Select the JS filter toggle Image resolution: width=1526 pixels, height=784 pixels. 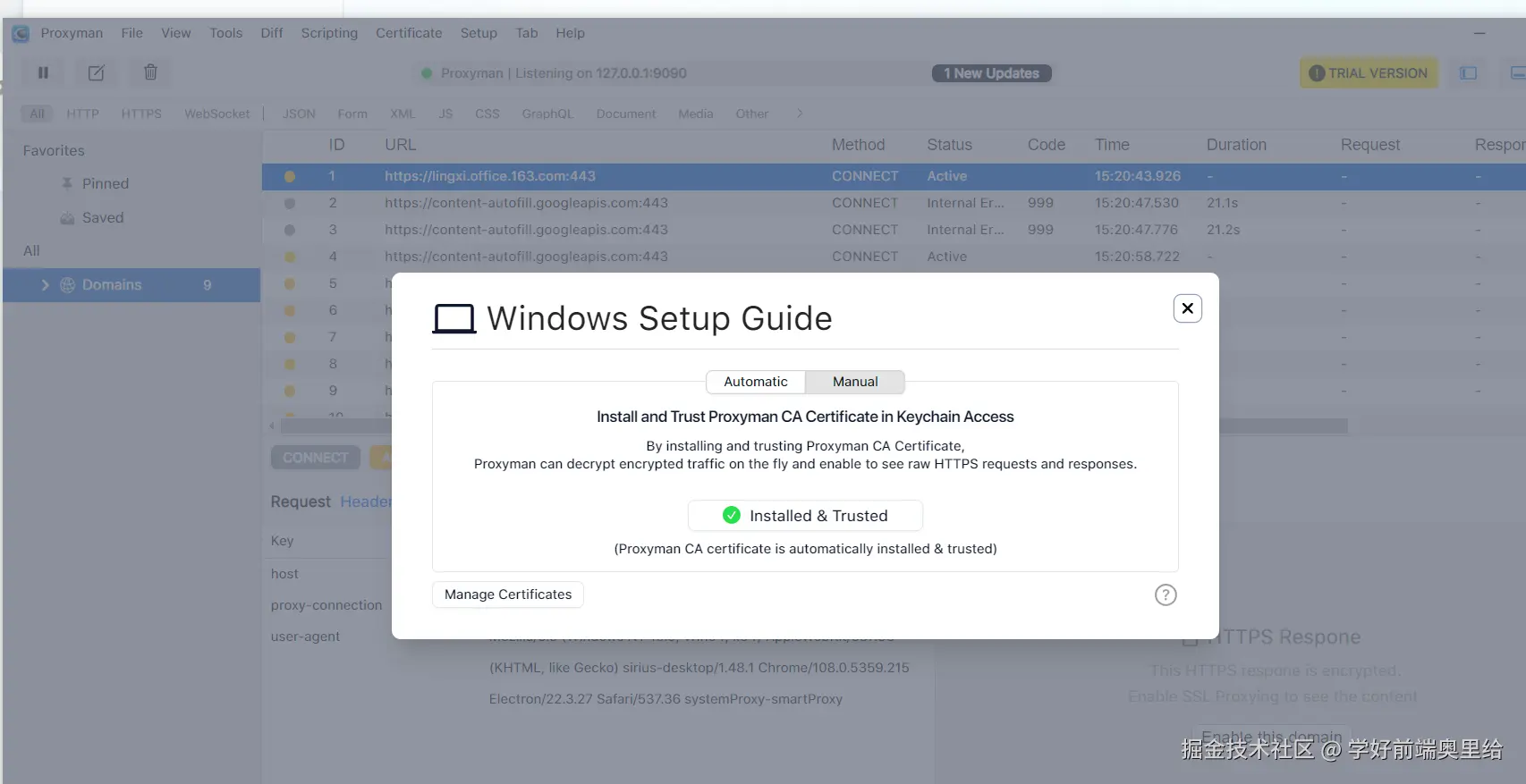445,114
